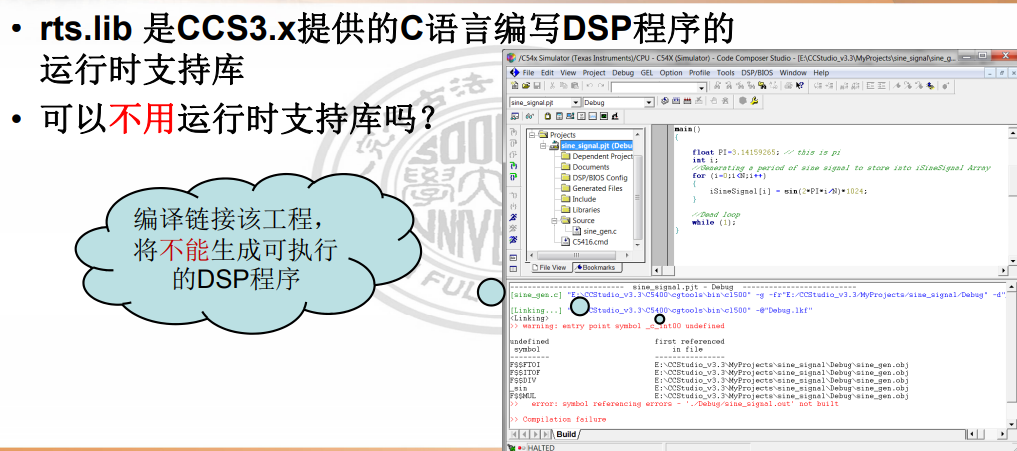Click the Step Over icon in sidebar
Viewport: 1017px width, 451px height.
513,143
